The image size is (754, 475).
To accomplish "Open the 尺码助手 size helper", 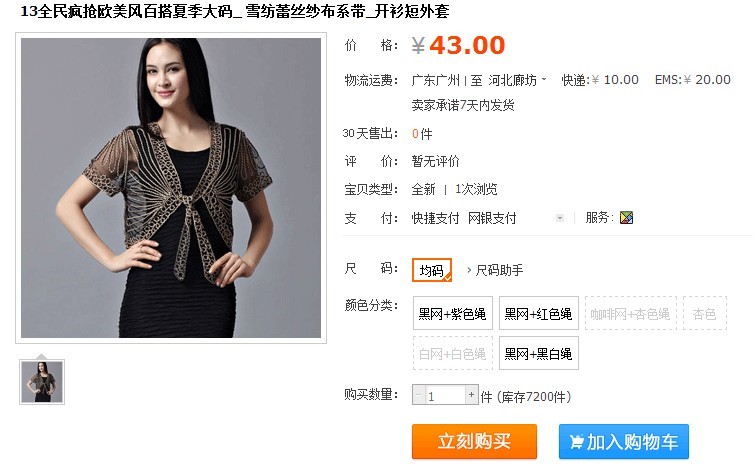I will click(x=499, y=270).
